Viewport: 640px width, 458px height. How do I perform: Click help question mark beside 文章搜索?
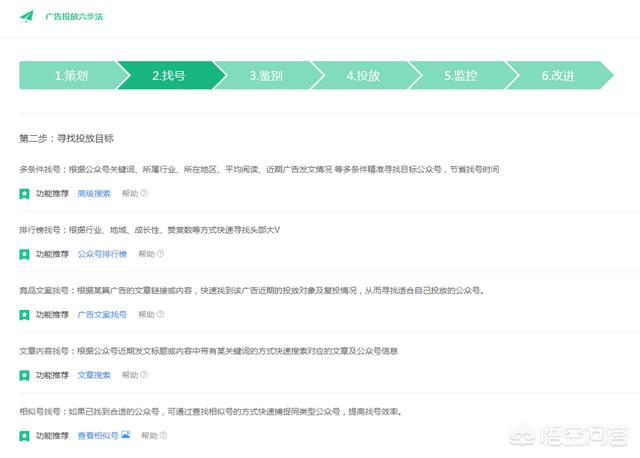(144, 375)
